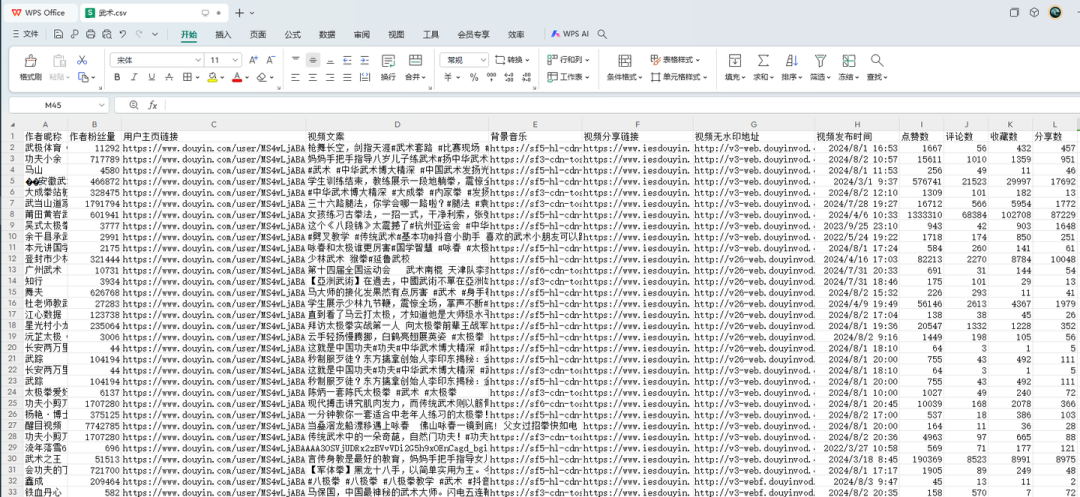The image size is (1080, 497).
Task: Toggle Italic formatting
Action: 134,77
